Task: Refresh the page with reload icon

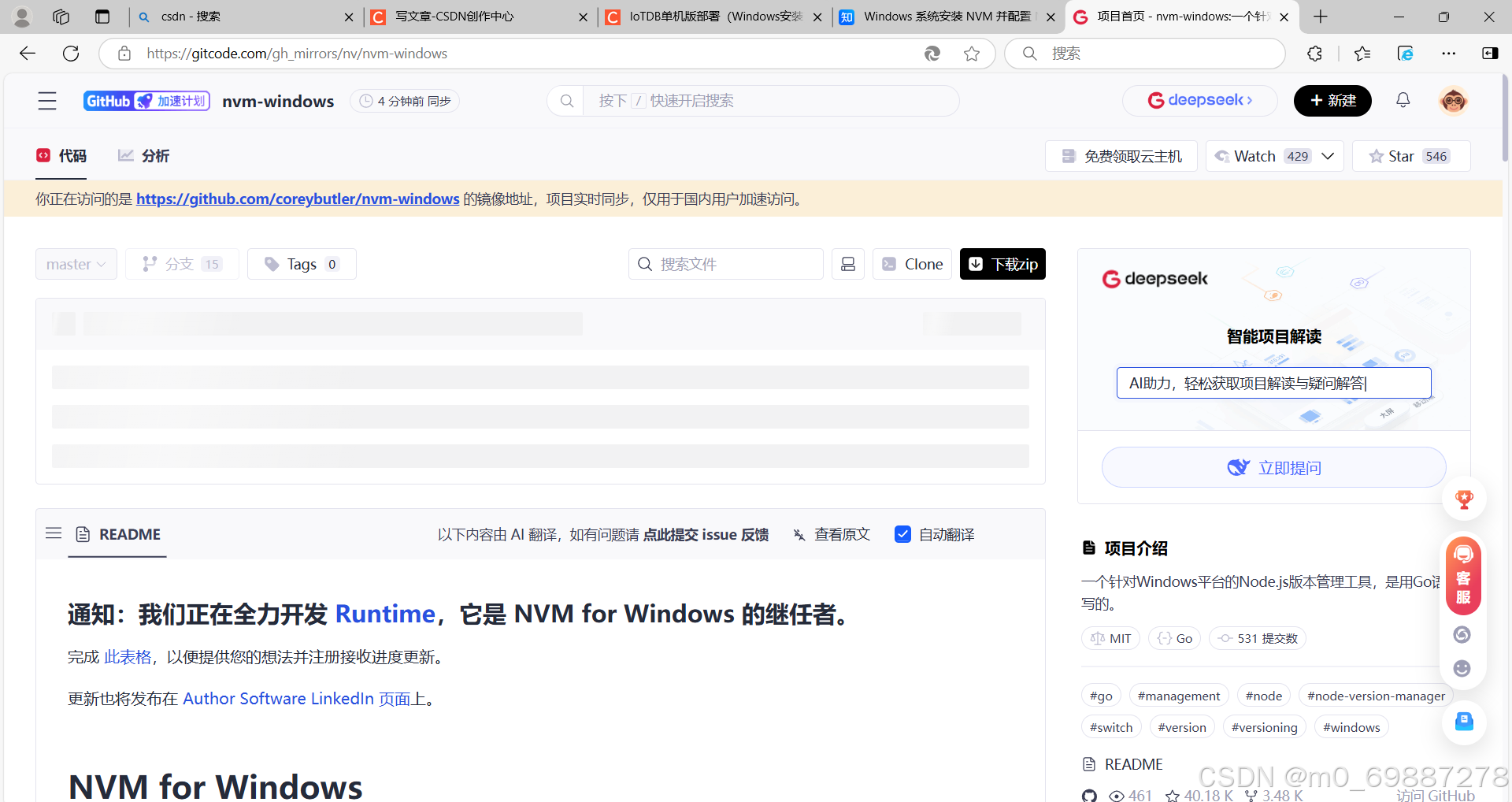Action: 71,53
